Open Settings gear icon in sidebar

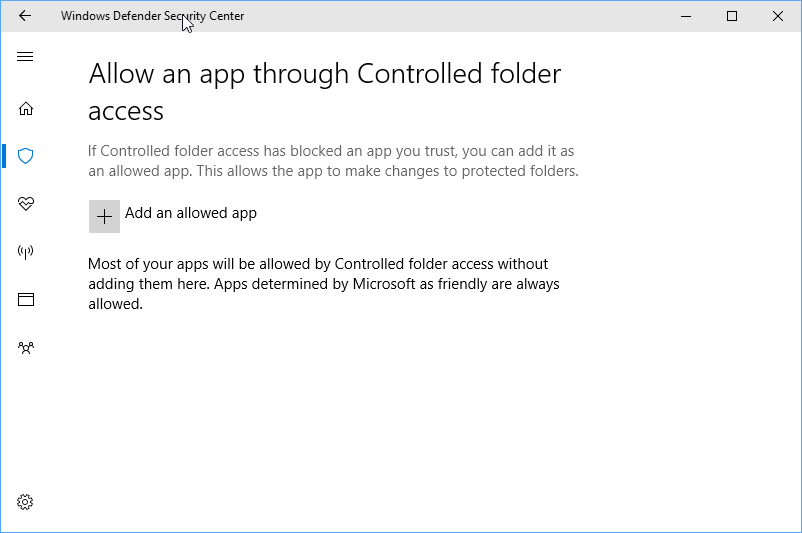coord(25,502)
